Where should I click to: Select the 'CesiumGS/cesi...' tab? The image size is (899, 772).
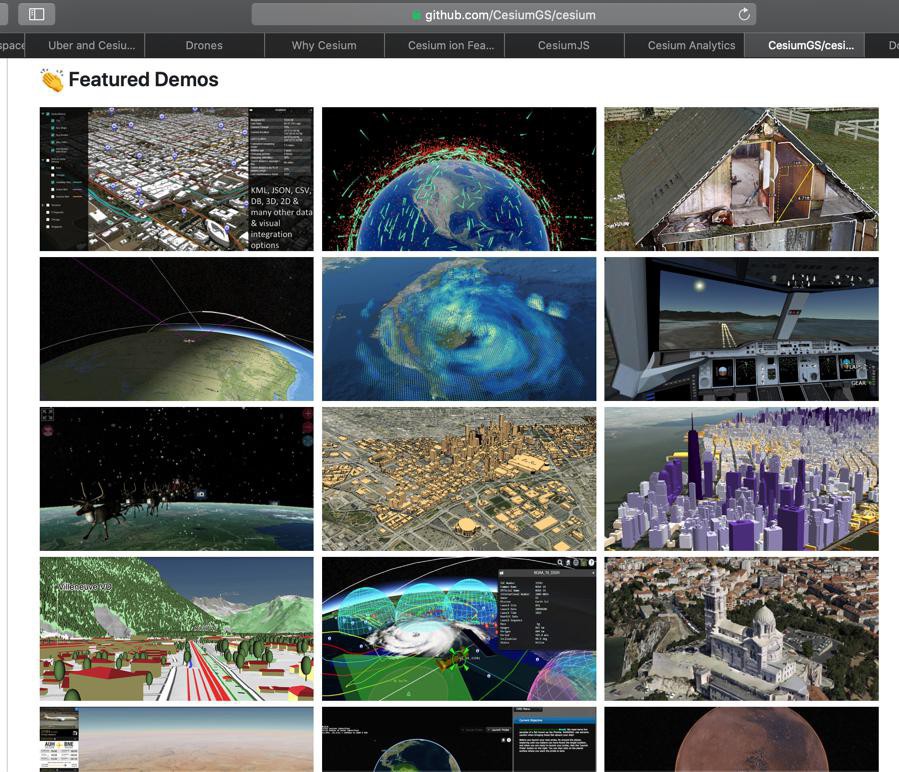point(804,45)
